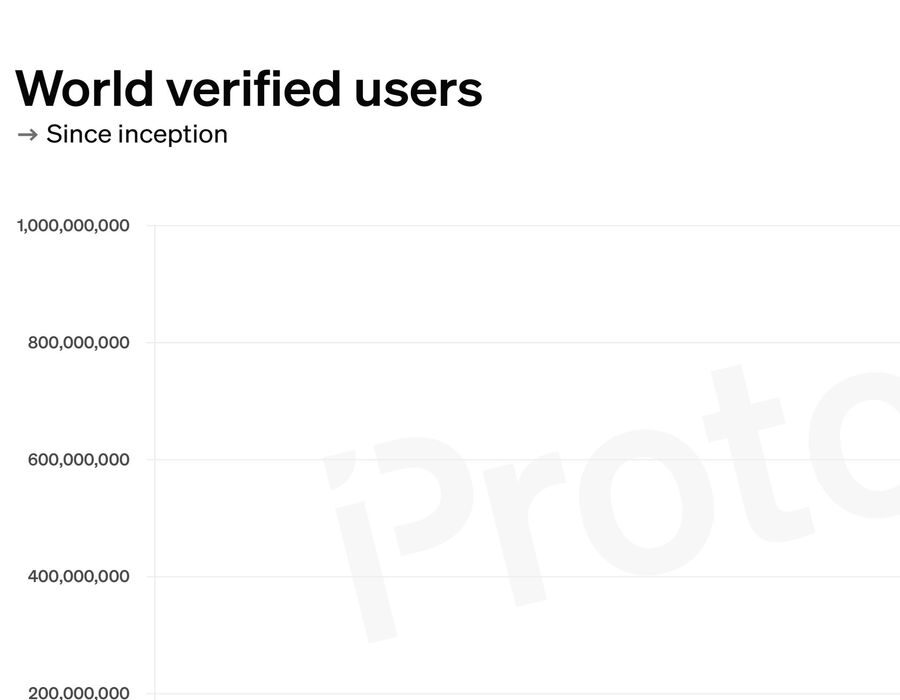Click the 1,000,000,000 y-axis label
This screenshot has height=700, width=900.
73,226
